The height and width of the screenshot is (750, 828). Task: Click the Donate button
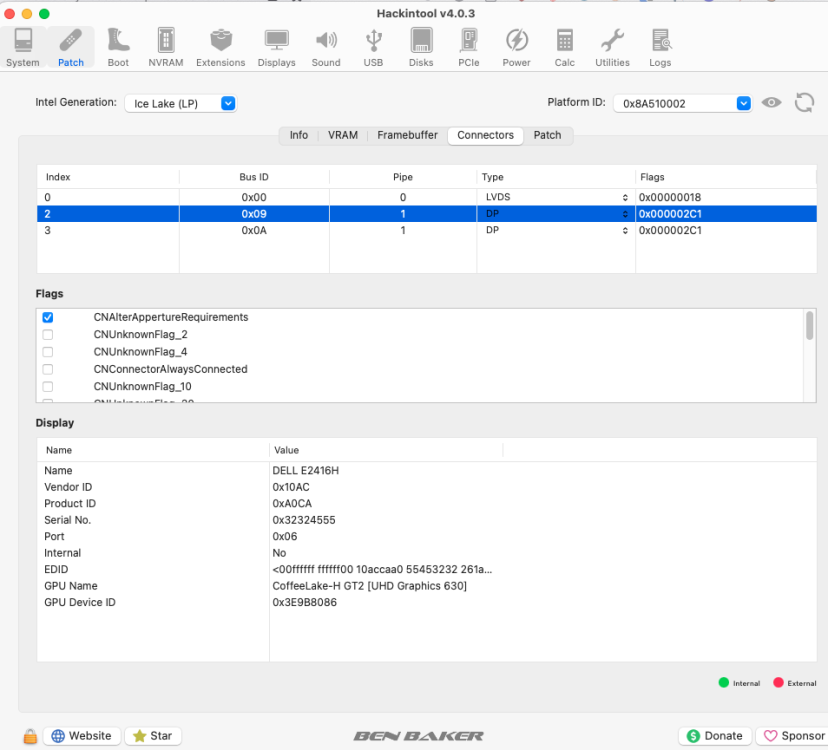[715, 736]
